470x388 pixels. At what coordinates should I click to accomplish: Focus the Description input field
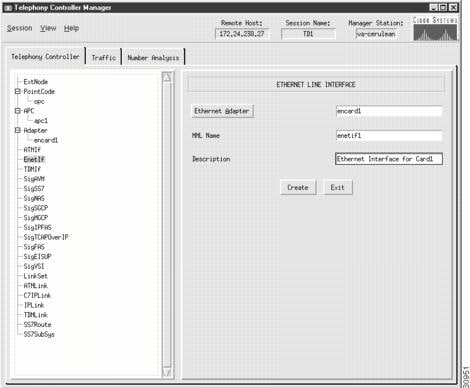[x=389, y=159]
